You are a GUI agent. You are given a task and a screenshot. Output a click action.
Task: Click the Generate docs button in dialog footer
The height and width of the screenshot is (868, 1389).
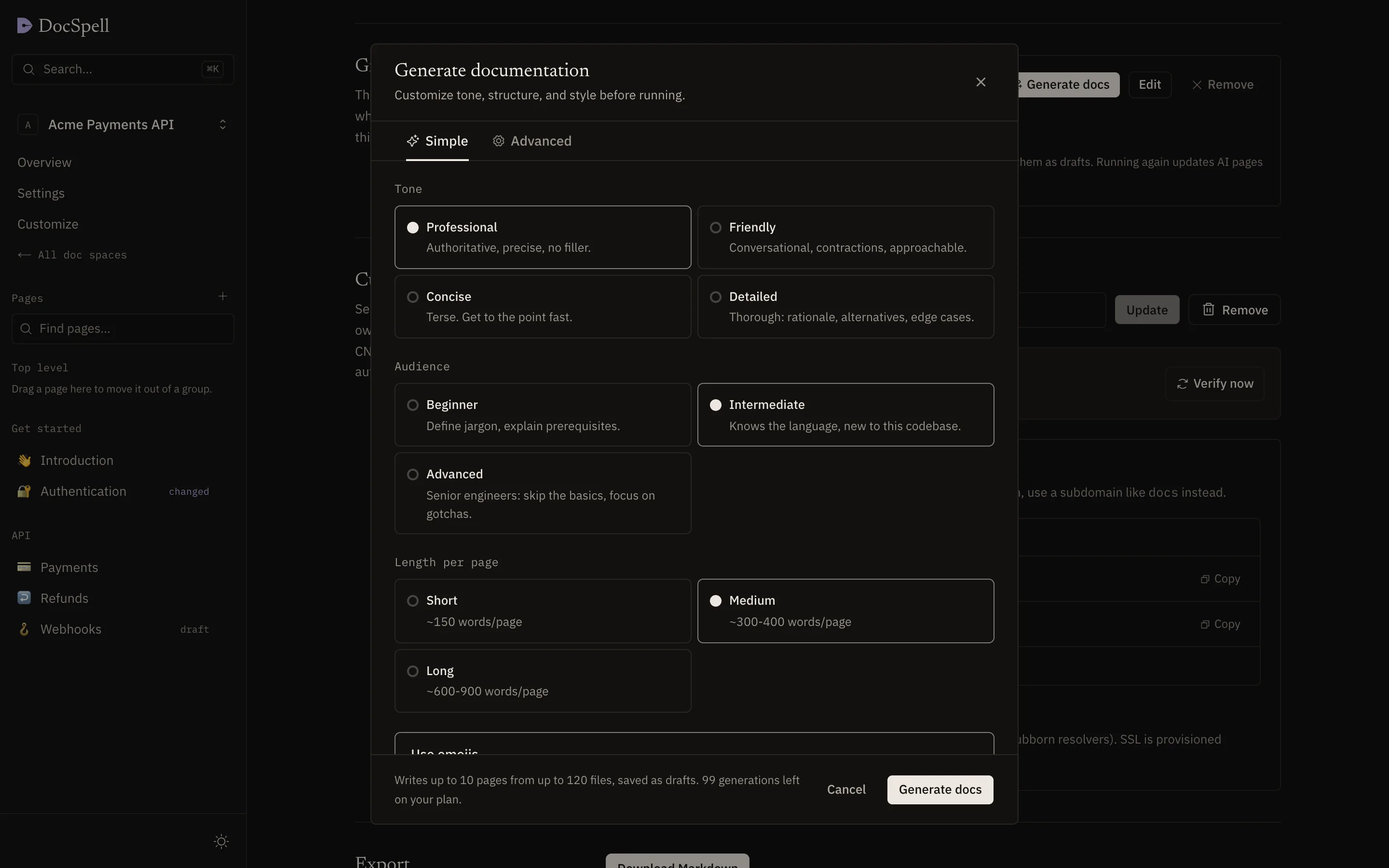click(x=940, y=789)
